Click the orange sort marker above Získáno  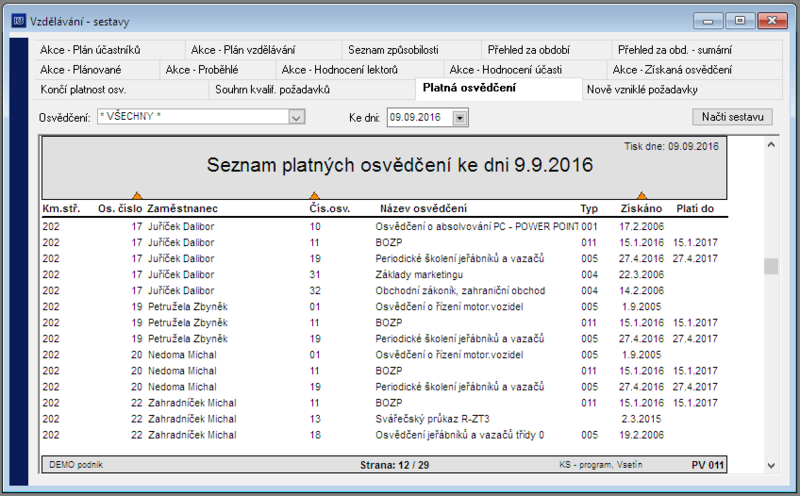[x=642, y=195]
